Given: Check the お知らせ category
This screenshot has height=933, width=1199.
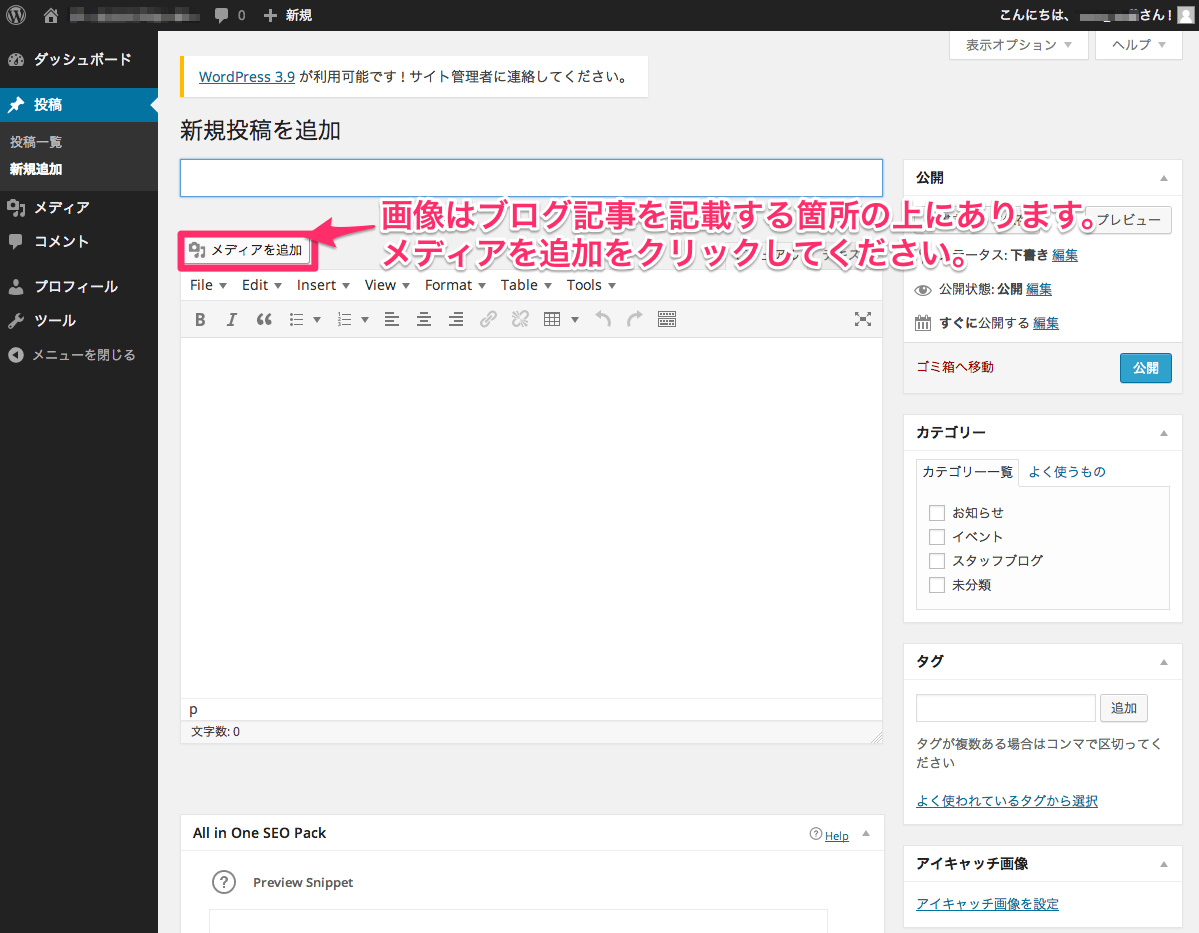Looking at the screenshot, I should (937, 513).
